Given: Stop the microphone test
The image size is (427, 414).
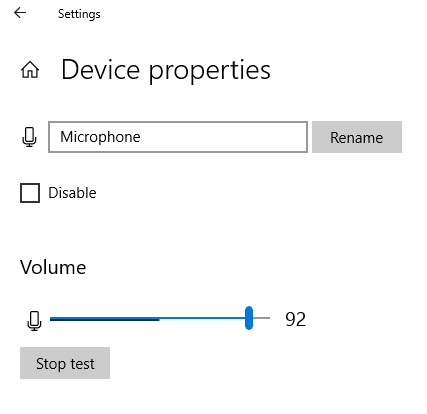Looking at the screenshot, I should pos(65,363).
